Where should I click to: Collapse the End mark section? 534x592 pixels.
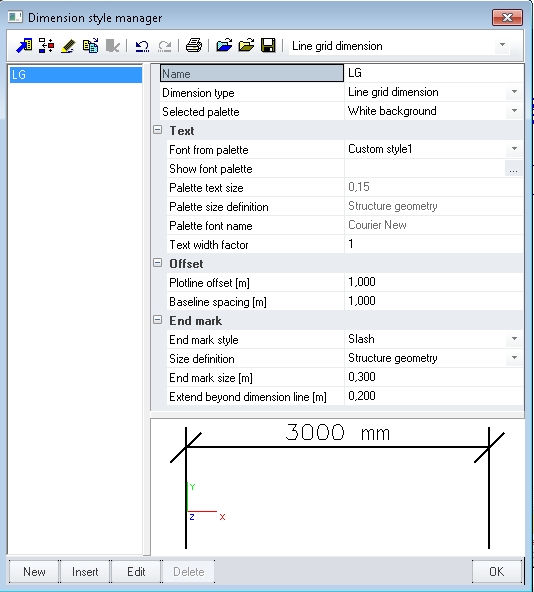(x=157, y=320)
